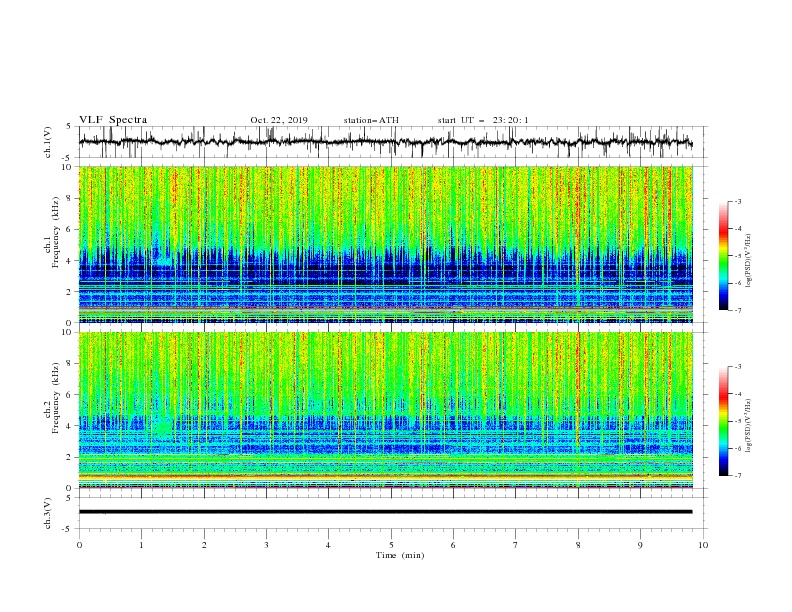Click the time axis tick label "5"
Screen dimensions: 792x612
point(391,545)
